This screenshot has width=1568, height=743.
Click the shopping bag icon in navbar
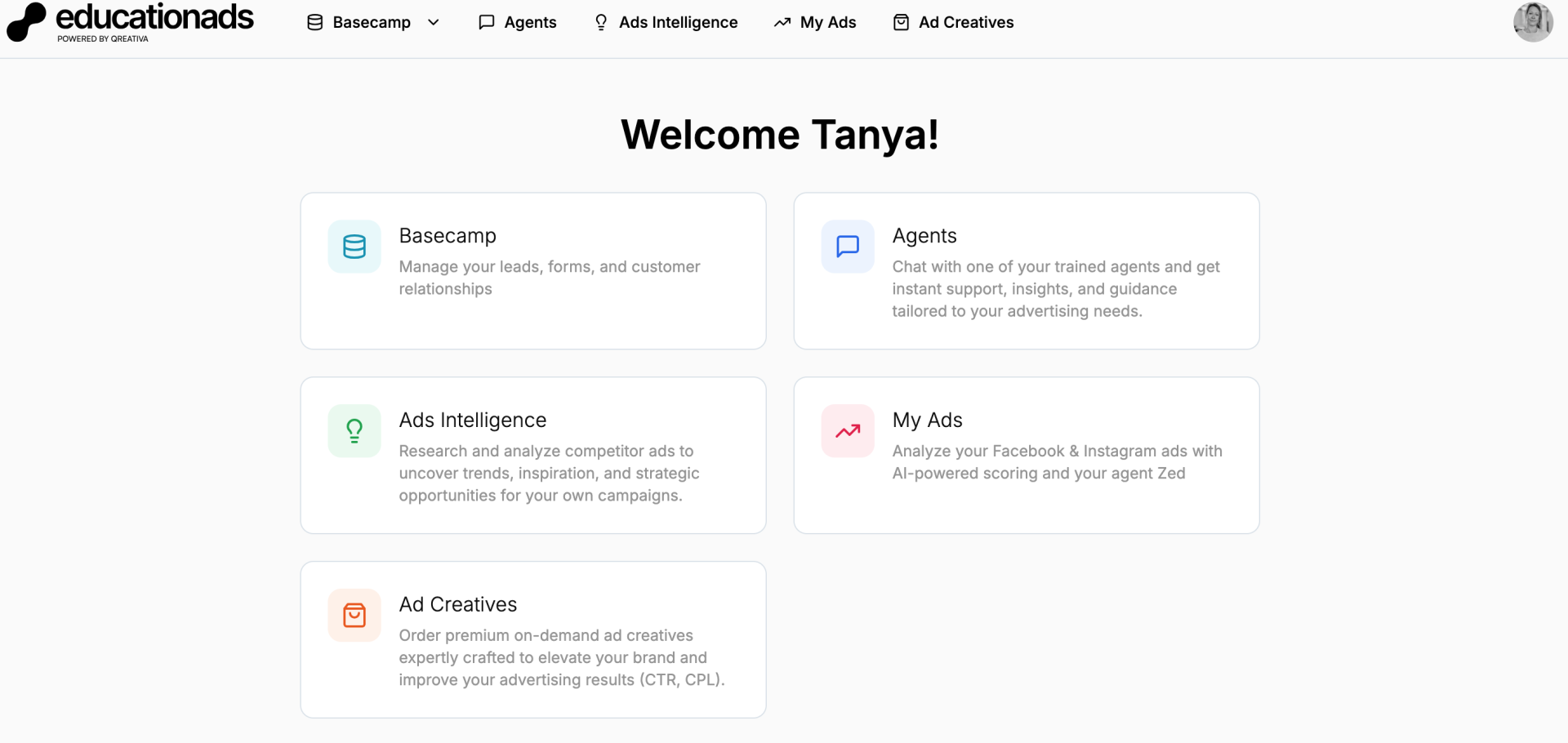click(901, 23)
